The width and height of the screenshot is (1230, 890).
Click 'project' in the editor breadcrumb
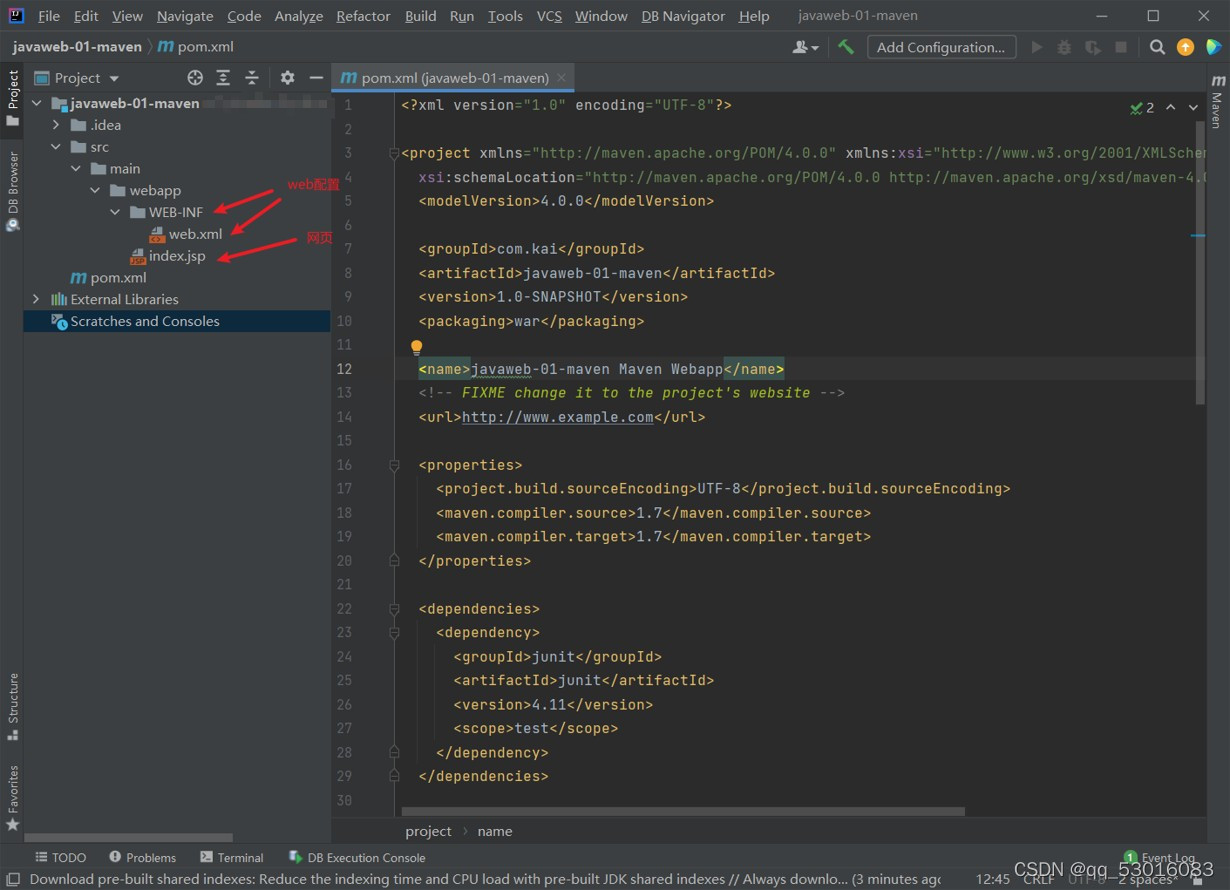pyautogui.click(x=428, y=831)
